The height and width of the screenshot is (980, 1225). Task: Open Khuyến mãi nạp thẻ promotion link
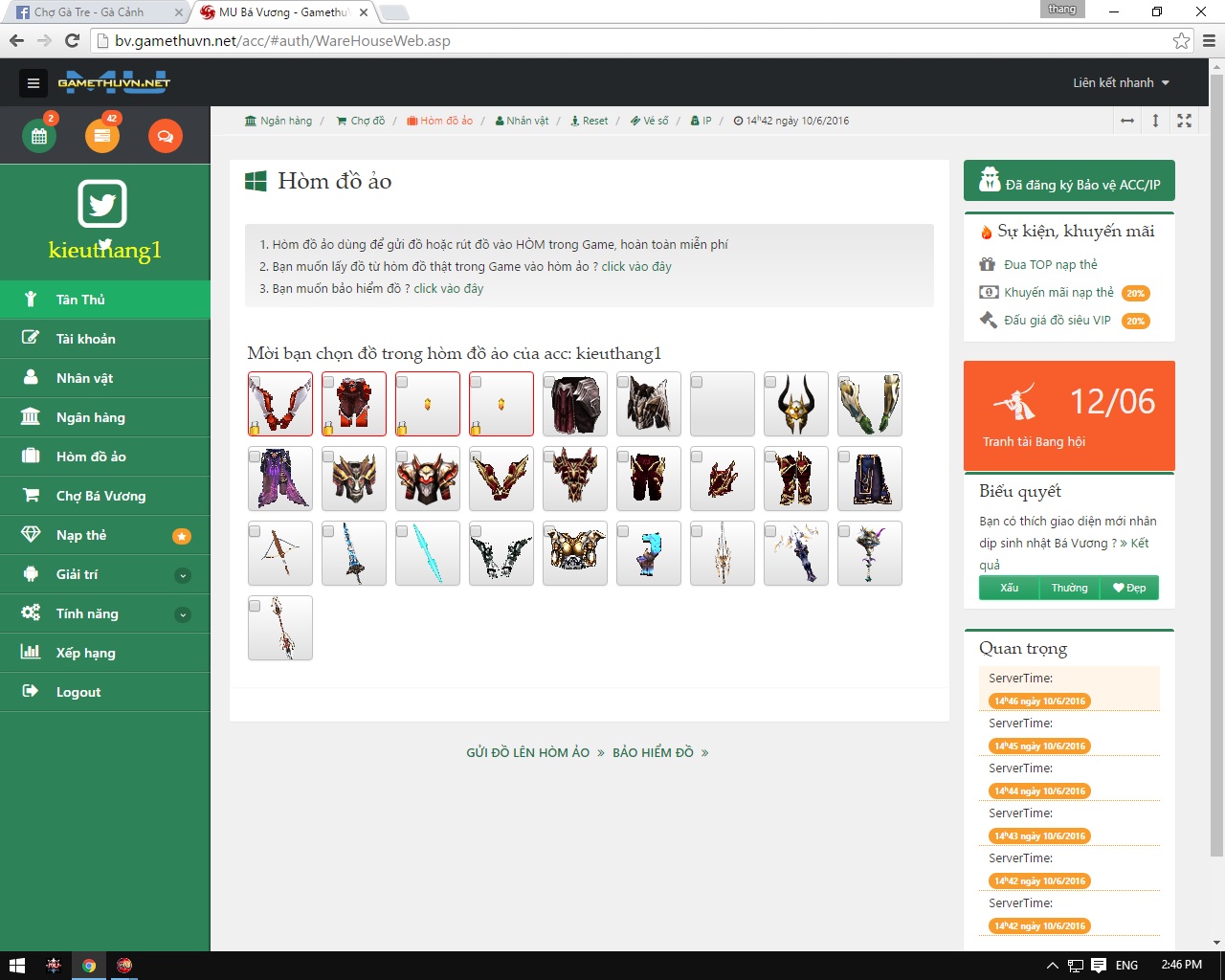point(1058,293)
